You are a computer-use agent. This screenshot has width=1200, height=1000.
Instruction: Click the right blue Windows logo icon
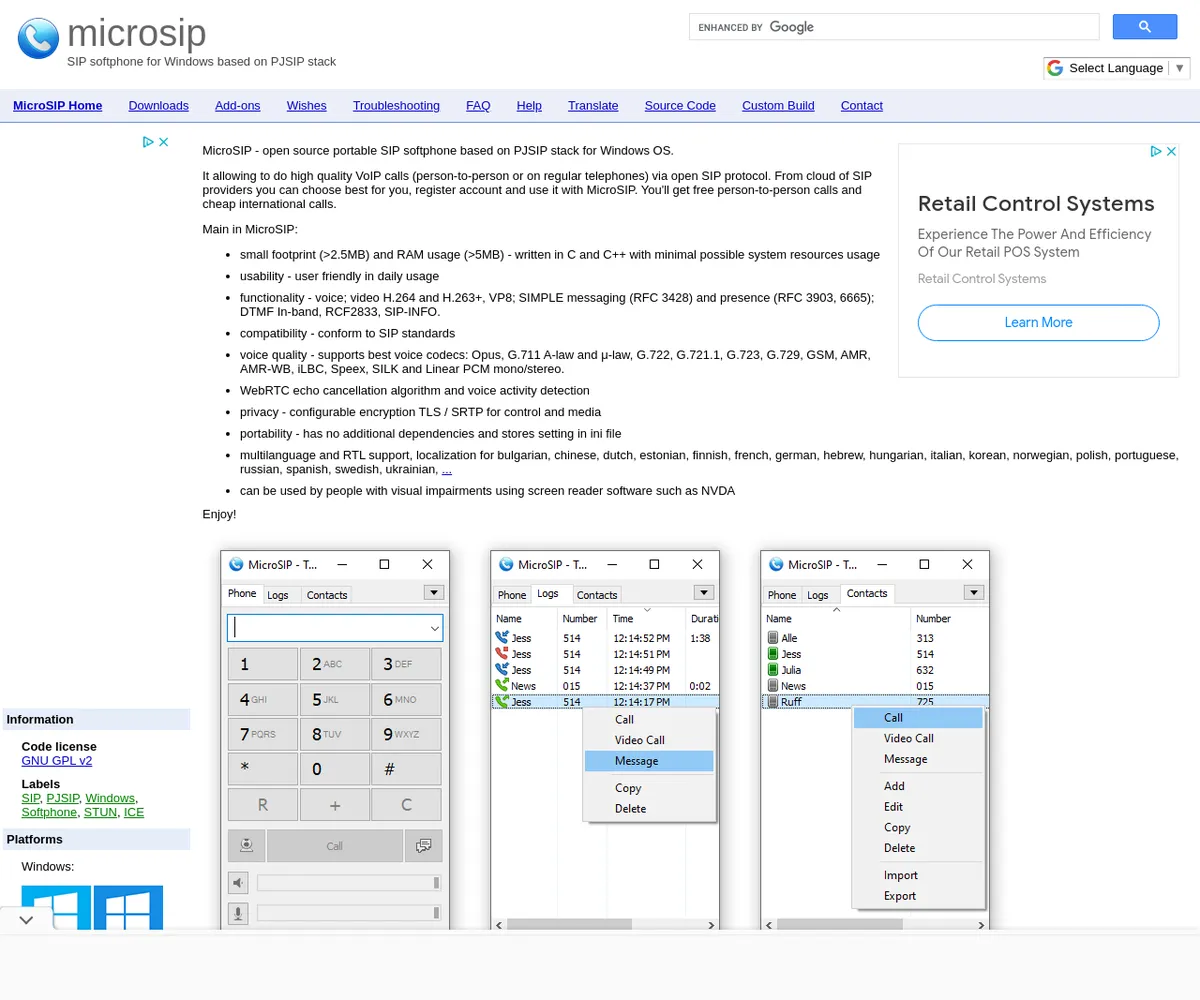[128, 908]
